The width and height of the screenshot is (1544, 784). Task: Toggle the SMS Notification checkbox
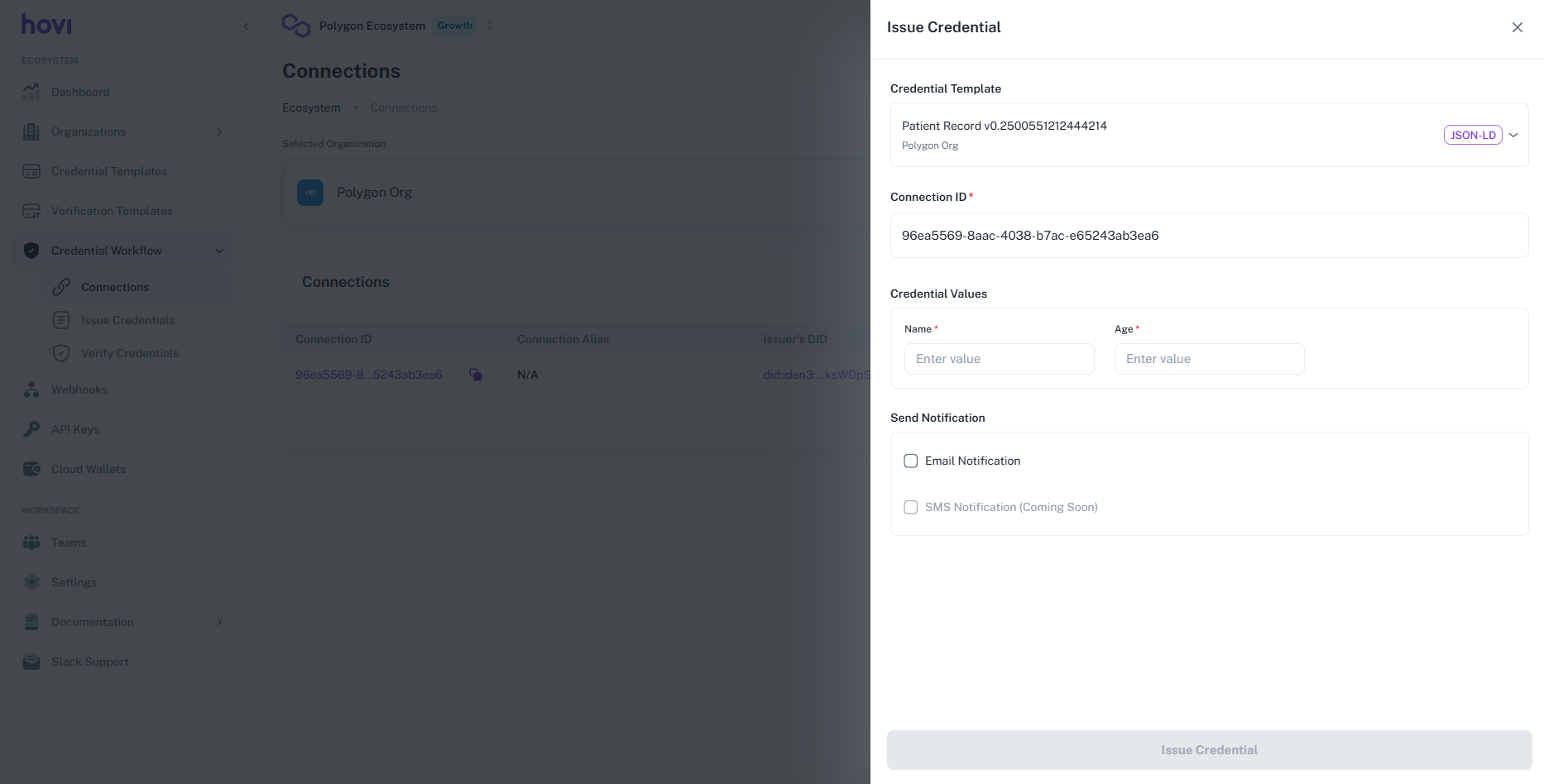click(911, 507)
